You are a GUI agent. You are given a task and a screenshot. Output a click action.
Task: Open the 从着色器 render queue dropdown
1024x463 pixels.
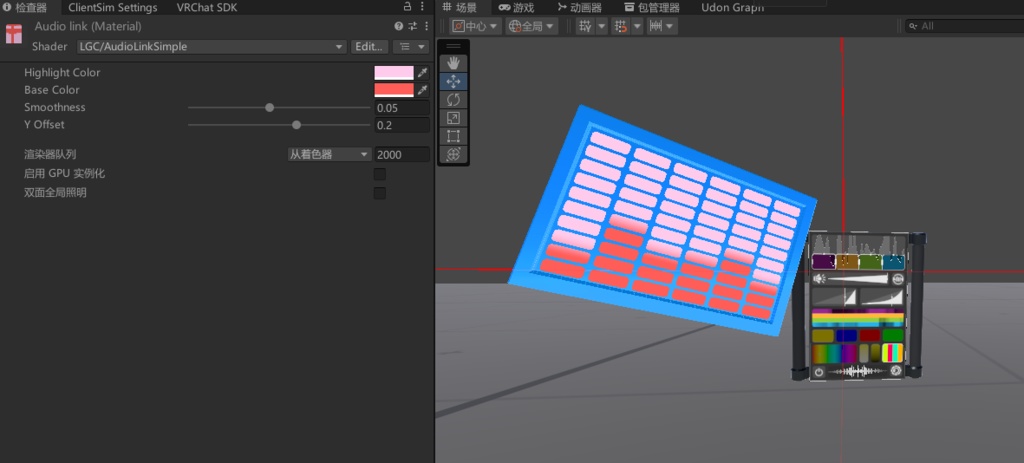329,155
